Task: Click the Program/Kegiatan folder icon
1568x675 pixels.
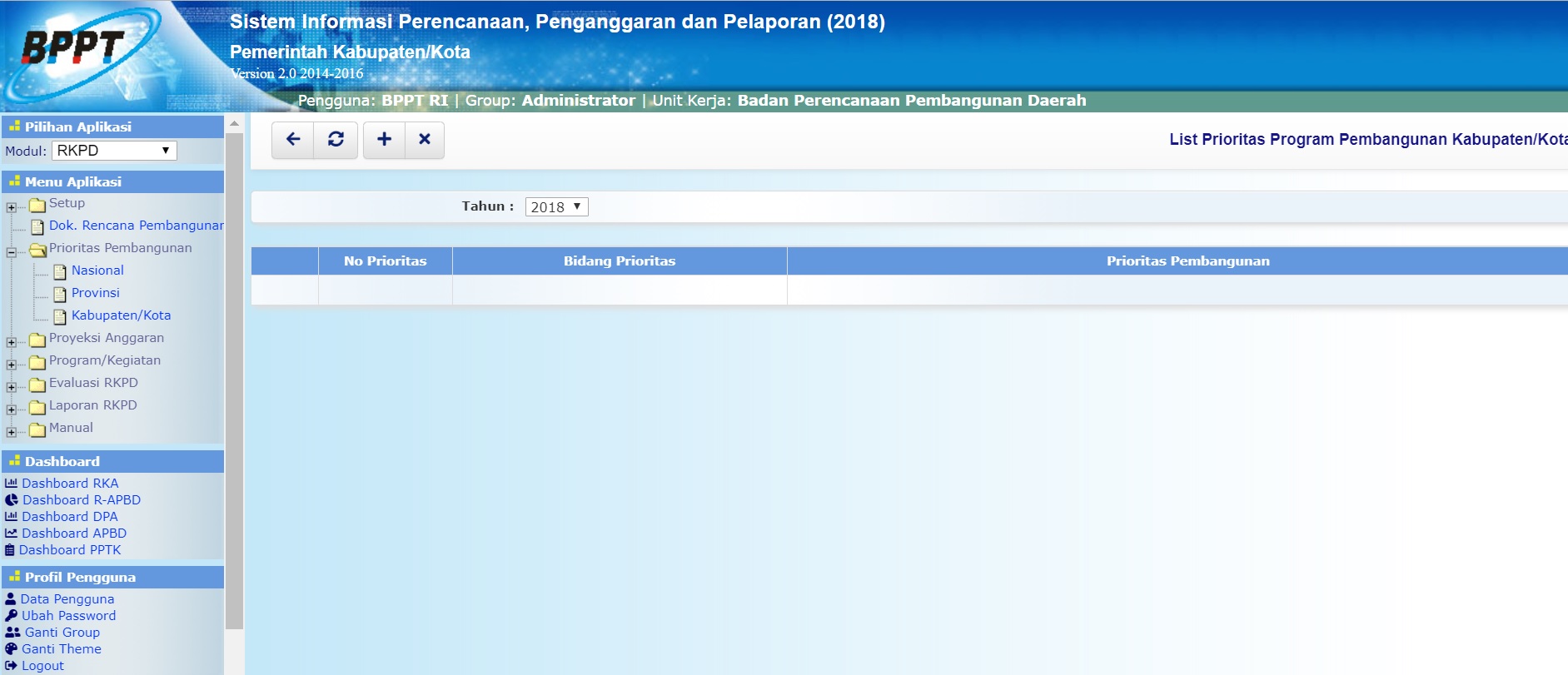Action: [37, 362]
